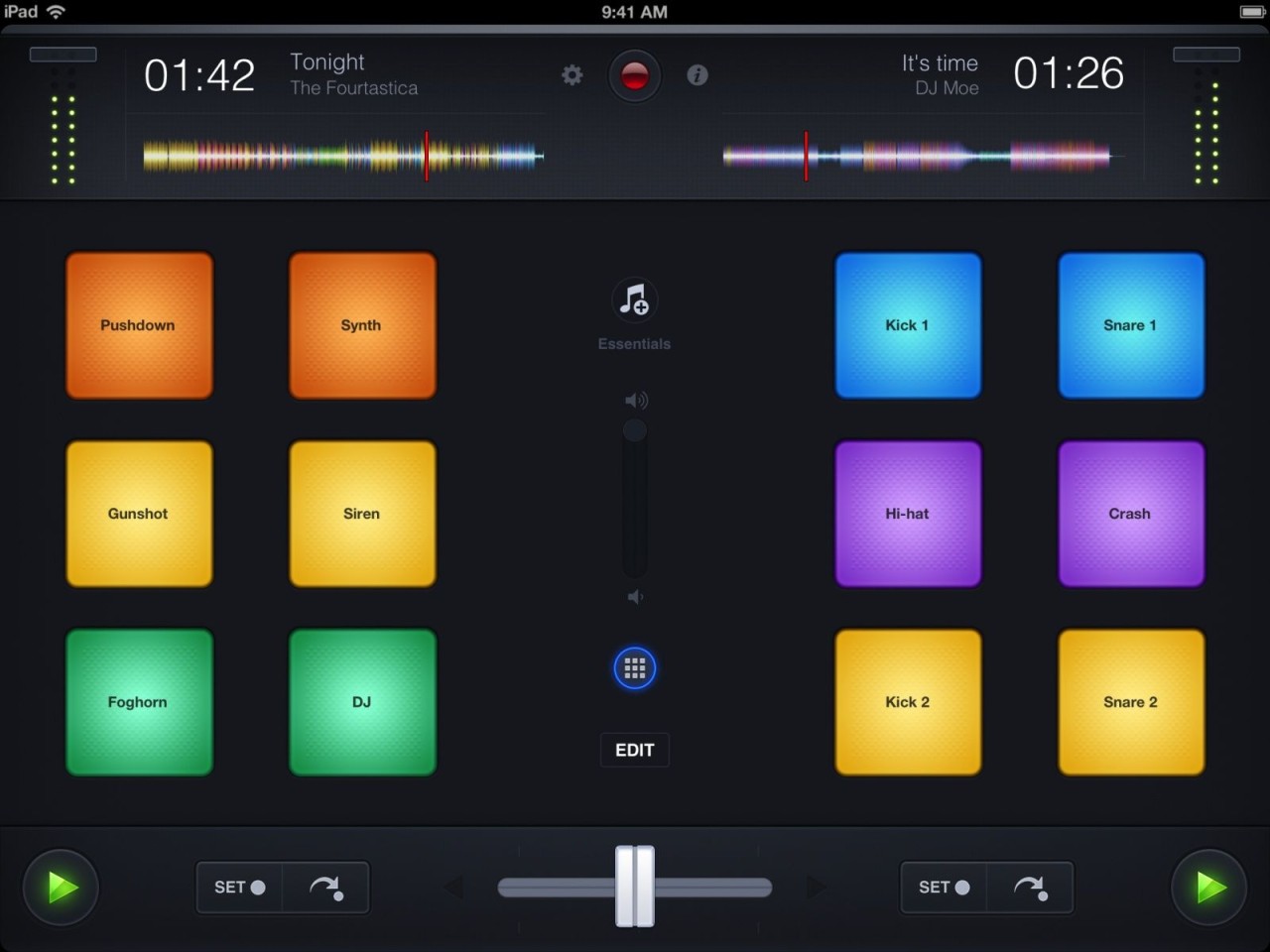This screenshot has height=952, width=1270.
Task: Tap the track info "i" icon
Action: click(698, 74)
